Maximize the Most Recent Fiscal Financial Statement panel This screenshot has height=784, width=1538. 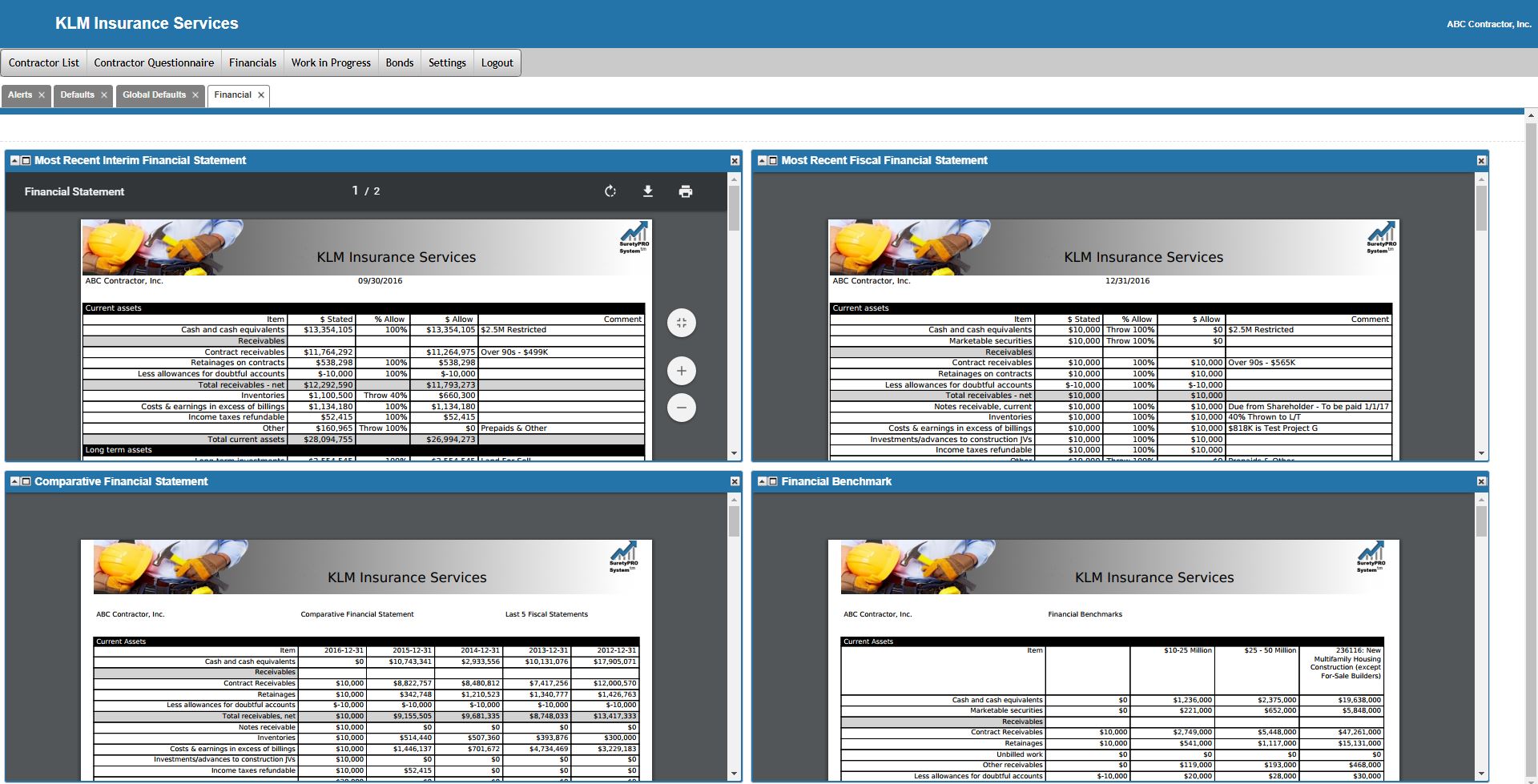(773, 160)
